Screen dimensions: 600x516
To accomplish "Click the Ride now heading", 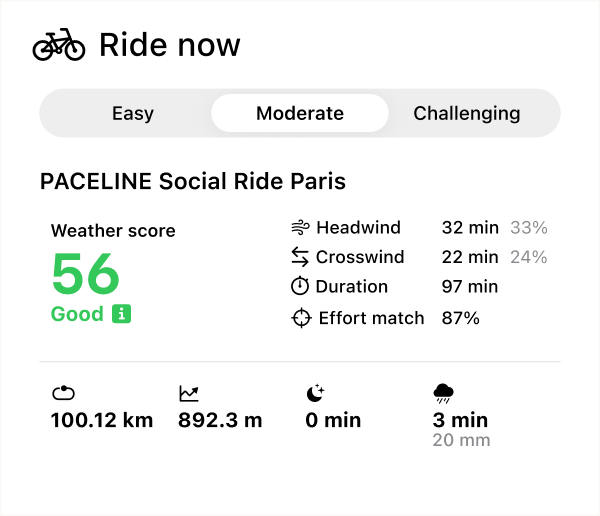I will click(x=170, y=45).
